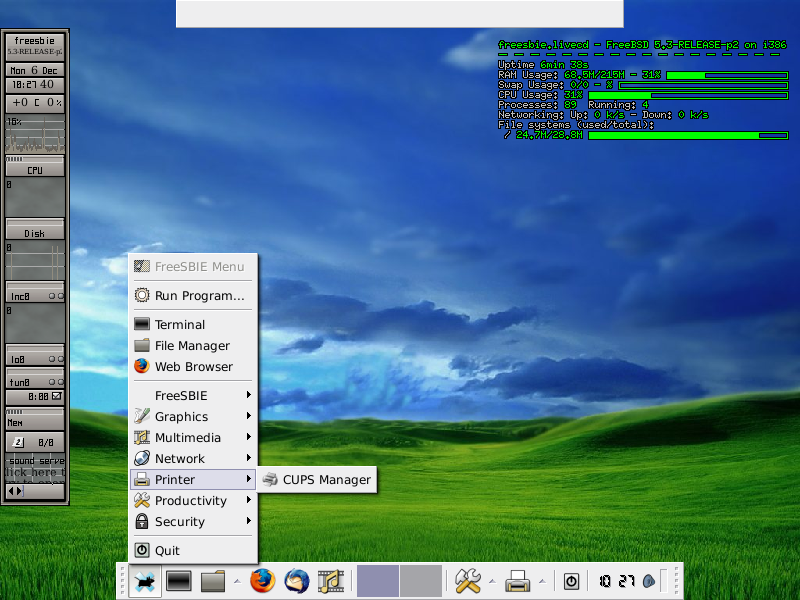Open the Xfce mouse menu button on panel
The width and height of the screenshot is (800, 600).
tap(145, 581)
